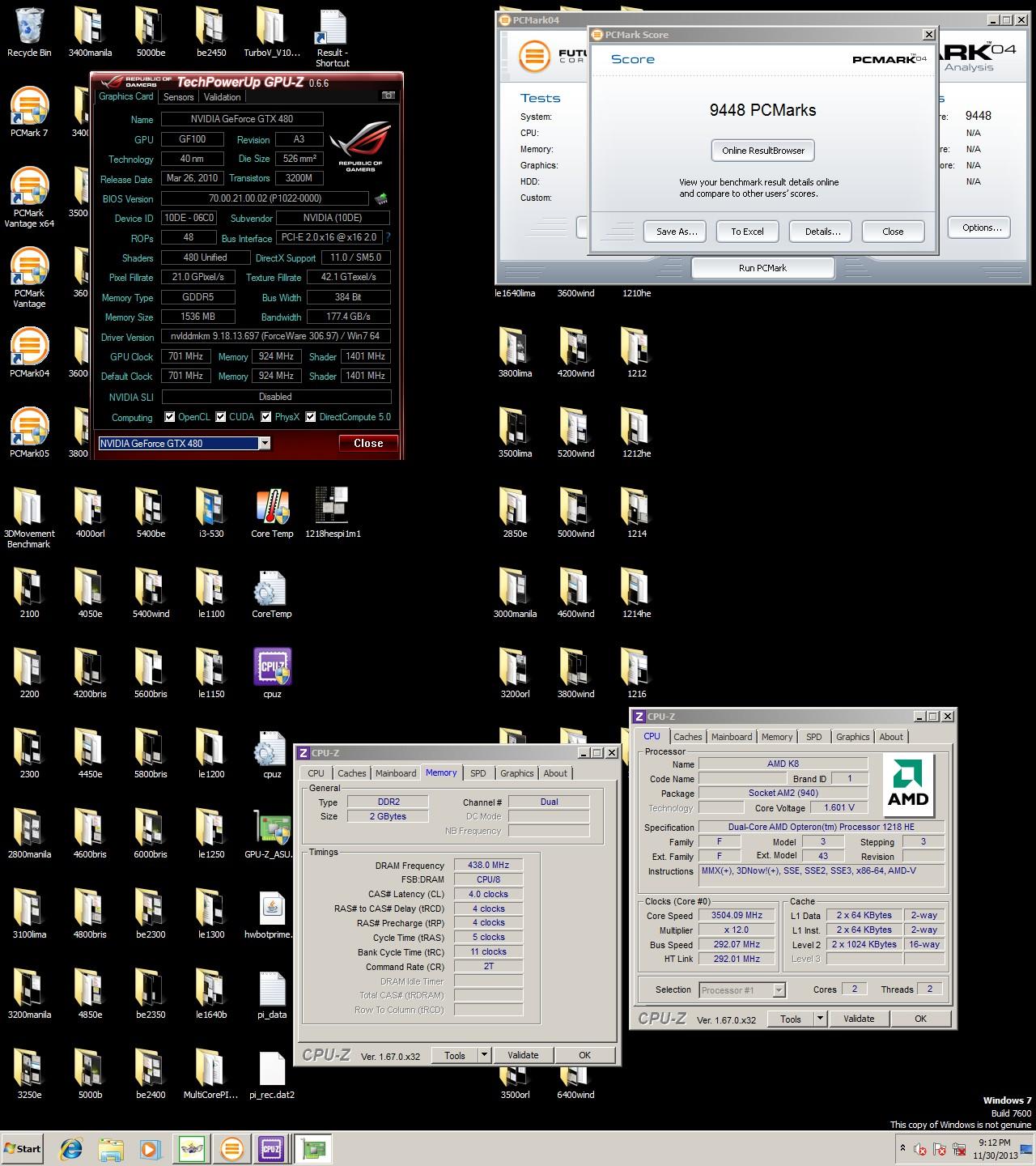Click the Bus Interface question mark in GPU-Z
The height and width of the screenshot is (1166, 1036).
388,237
